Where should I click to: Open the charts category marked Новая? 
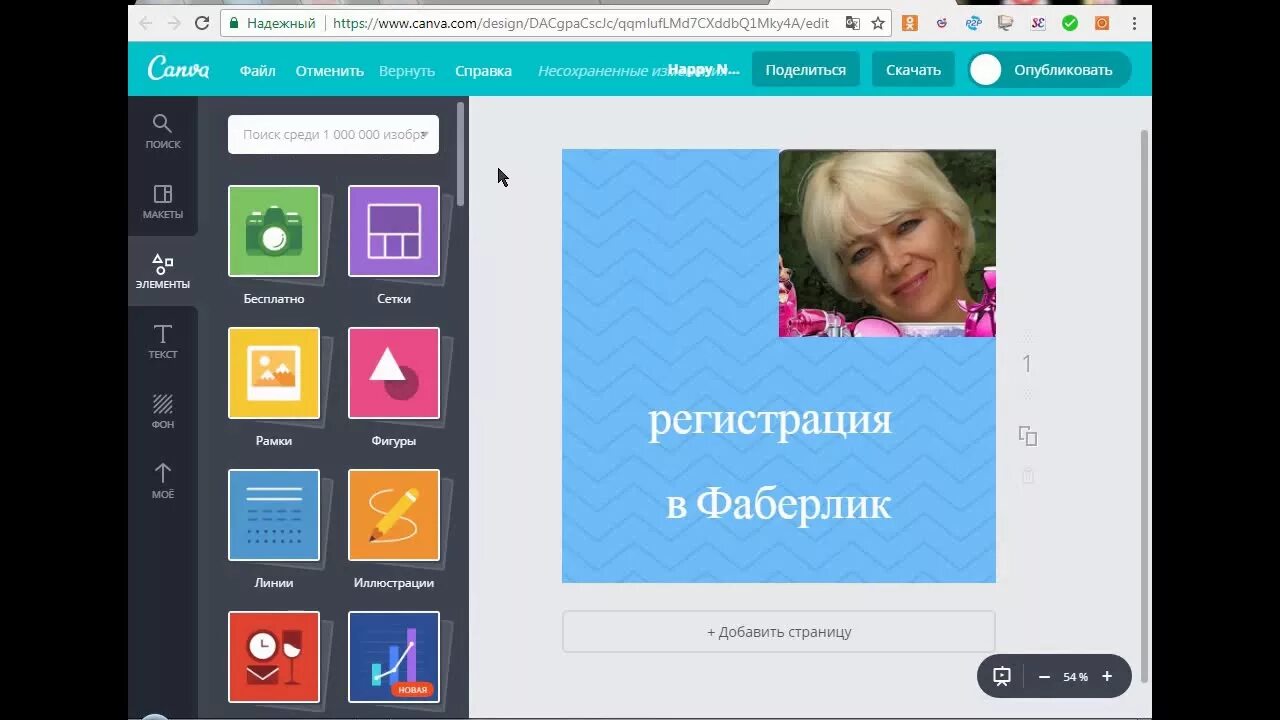coord(394,657)
